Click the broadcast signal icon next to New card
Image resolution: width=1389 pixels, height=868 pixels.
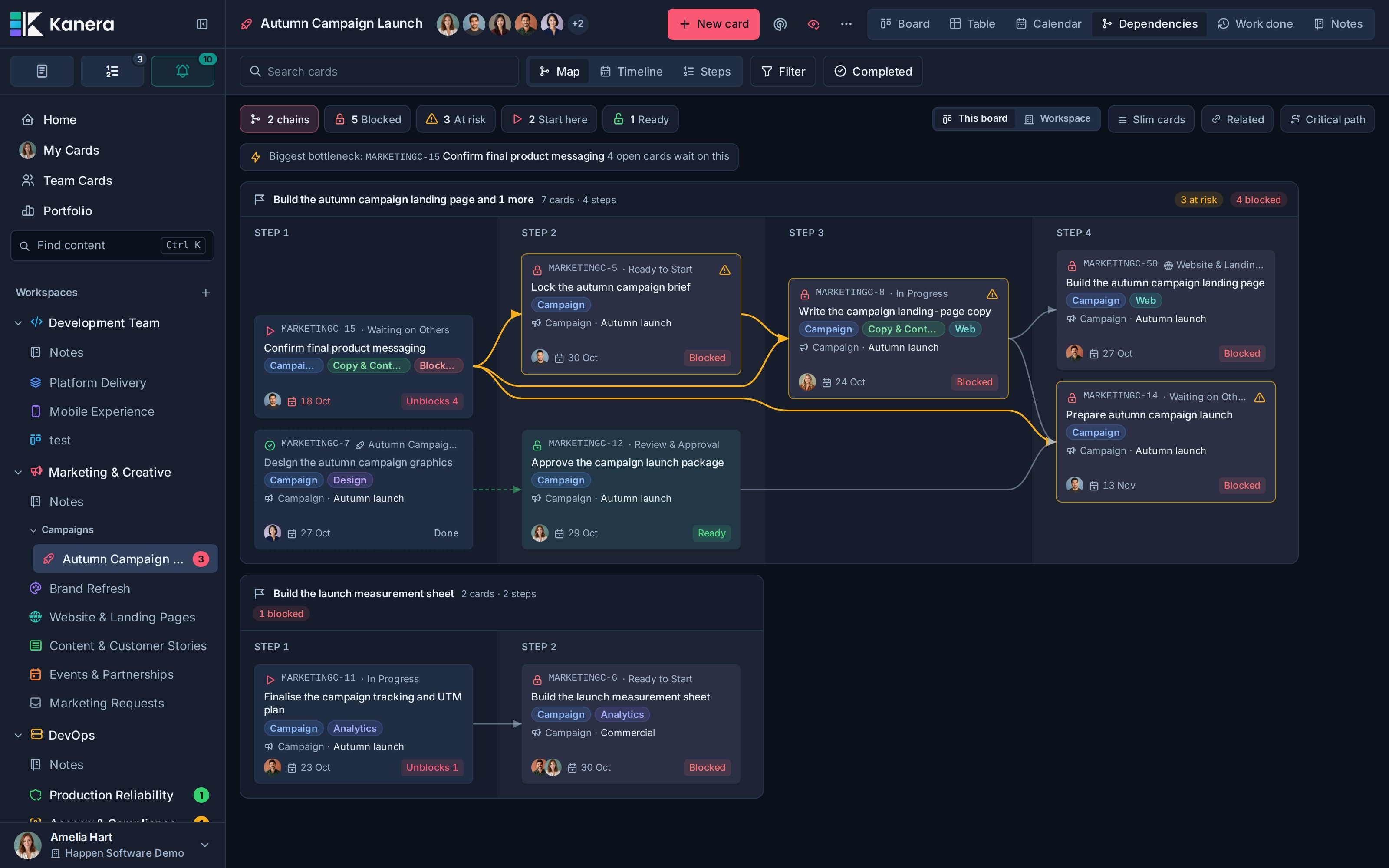coord(780,24)
